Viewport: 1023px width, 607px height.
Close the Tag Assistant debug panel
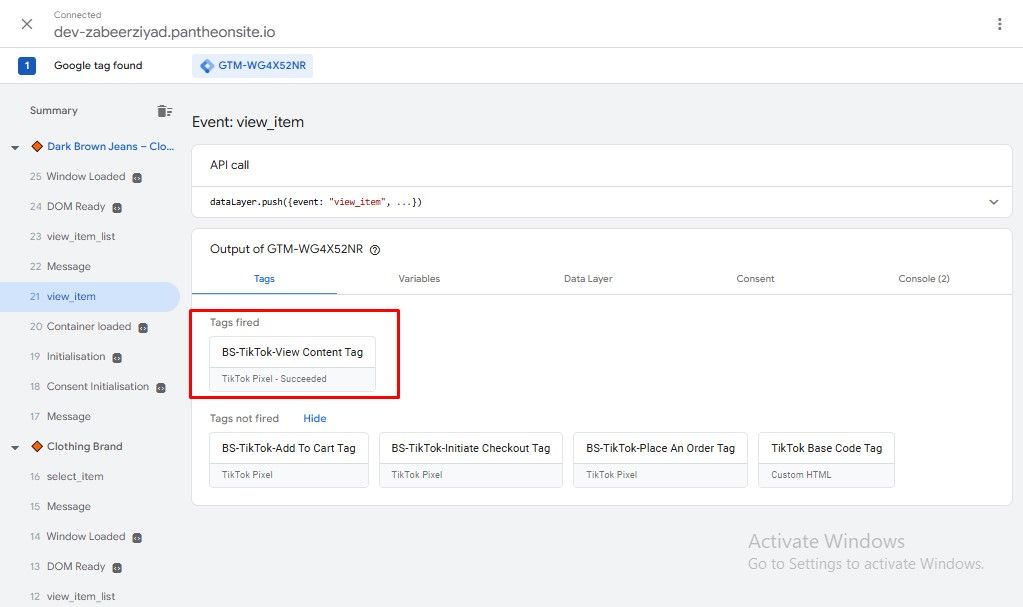click(27, 24)
